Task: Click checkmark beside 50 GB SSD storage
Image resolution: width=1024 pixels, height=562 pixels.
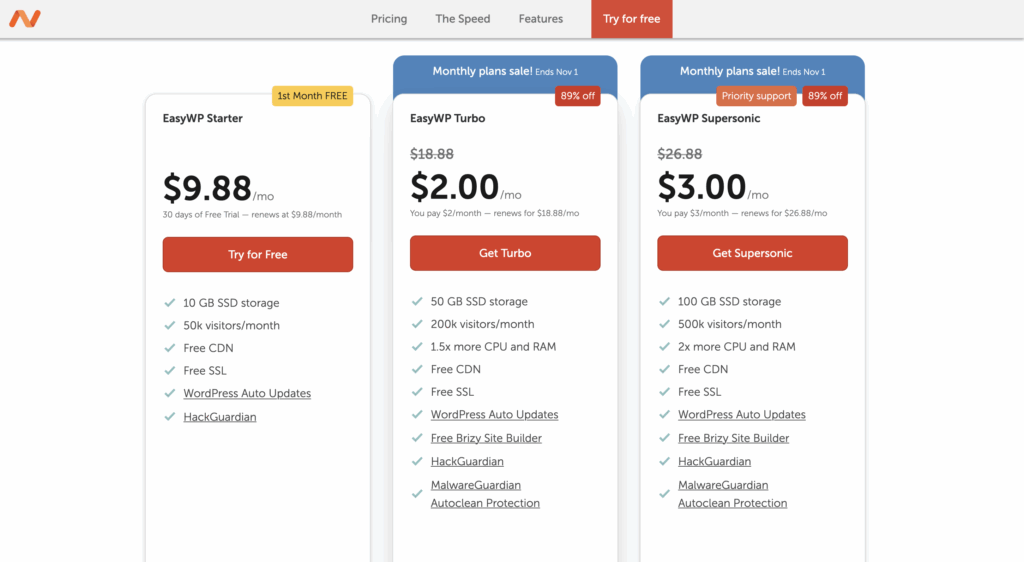Action: 417,302
